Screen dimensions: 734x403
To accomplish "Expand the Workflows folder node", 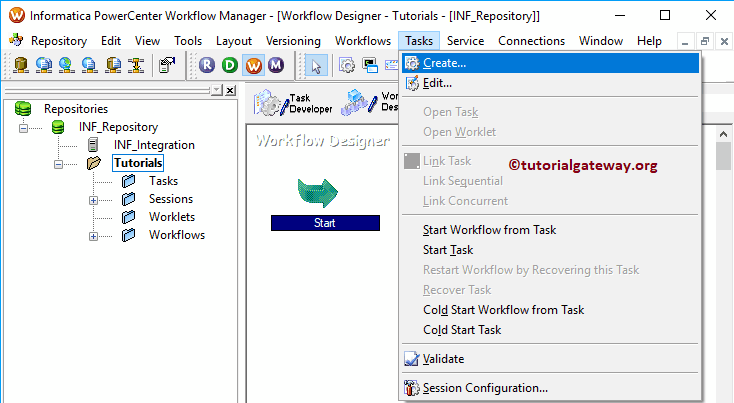I will click(93, 236).
